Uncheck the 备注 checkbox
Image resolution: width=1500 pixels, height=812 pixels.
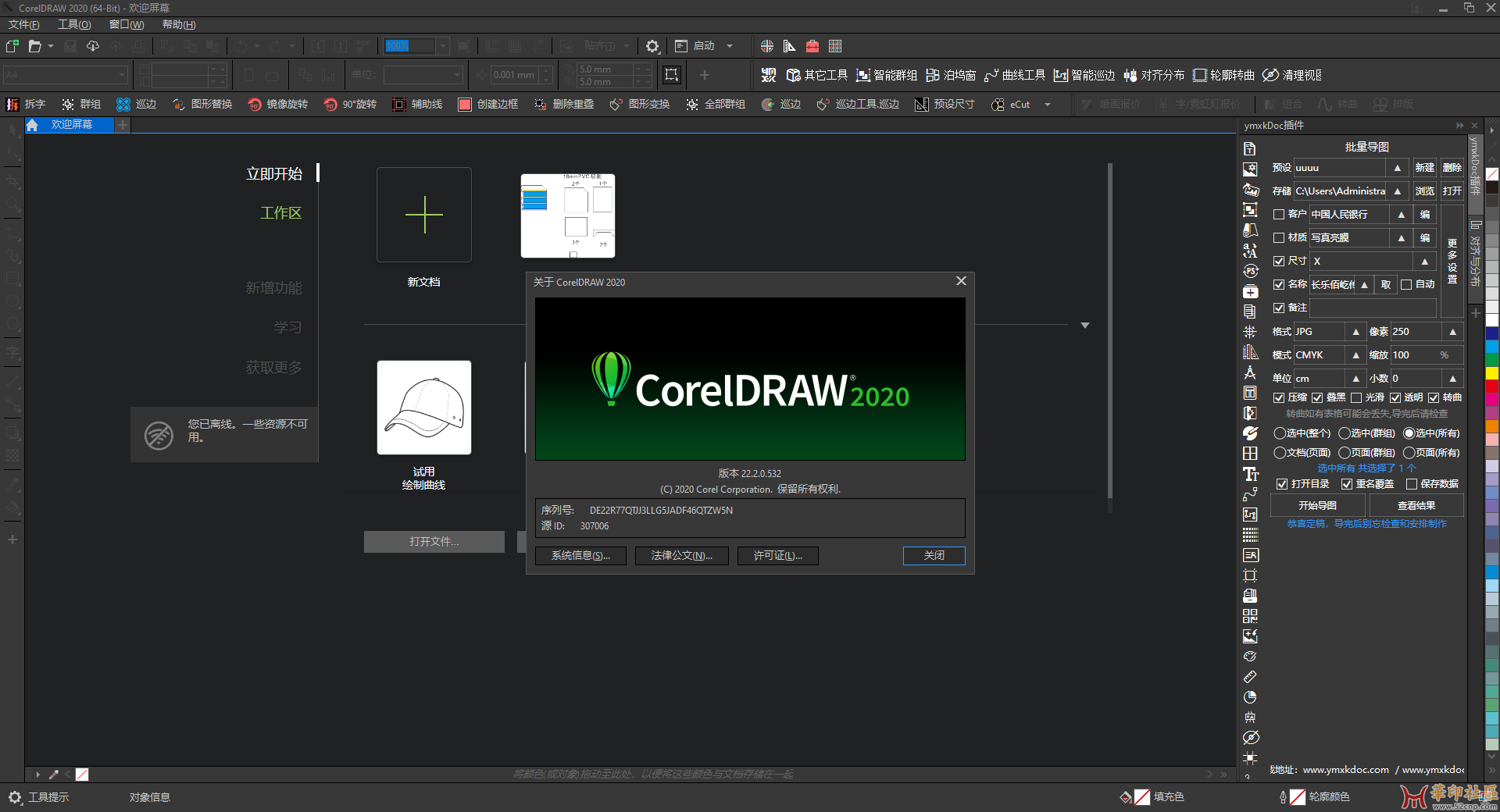[1279, 308]
